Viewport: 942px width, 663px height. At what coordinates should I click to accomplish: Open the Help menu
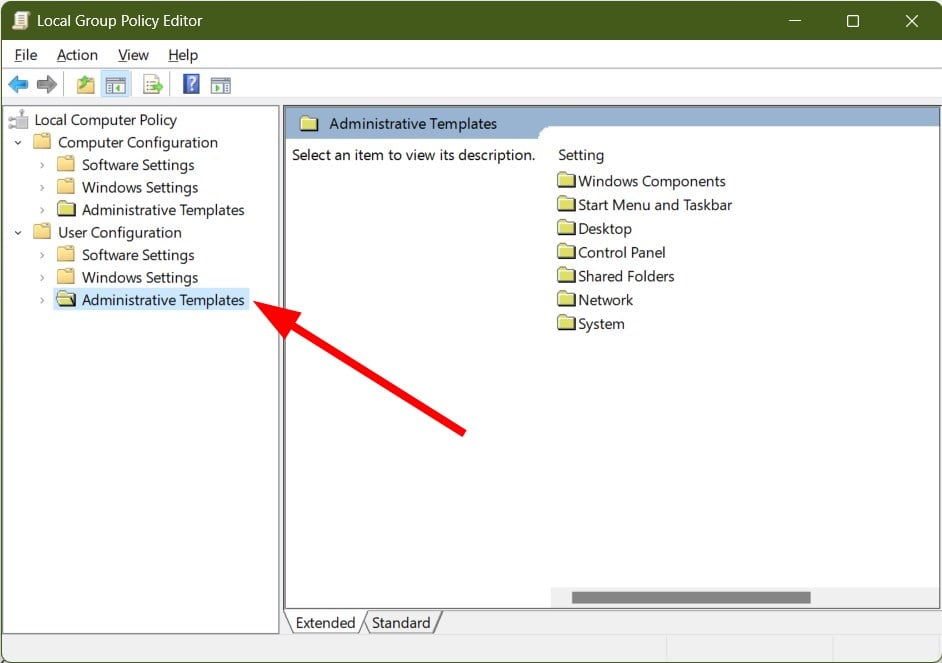[183, 55]
